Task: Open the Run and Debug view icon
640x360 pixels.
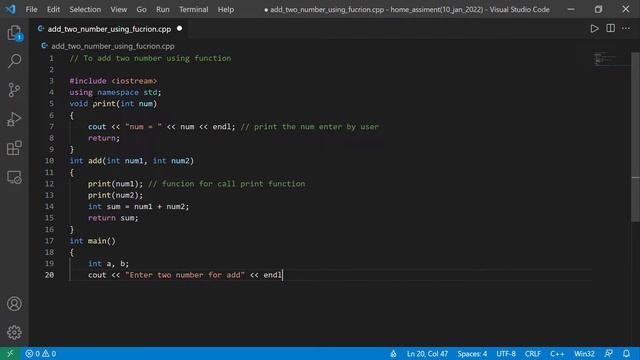Action: click(x=14, y=119)
